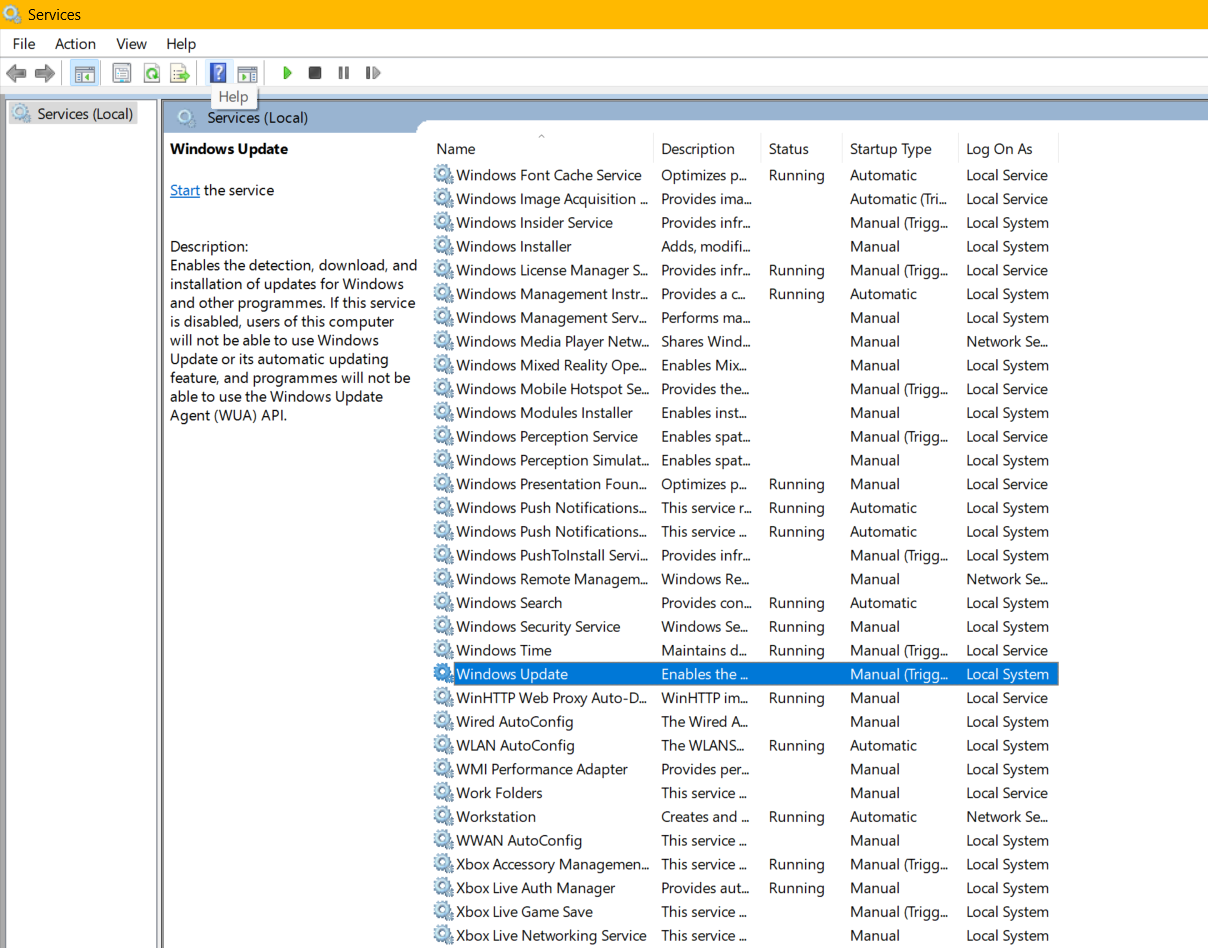Sort services by the Name column header
Screen dimensions: 1208x948
[x=541, y=149]
